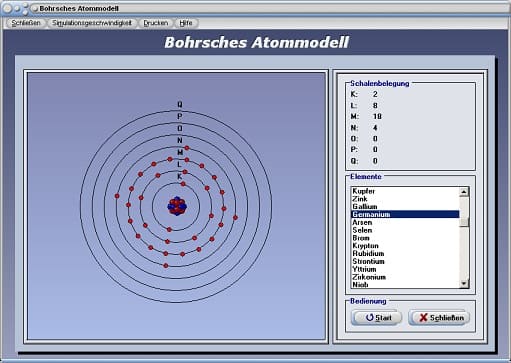Select Yttrium in the Elemente list
The image size is (511, 363).
(x=405, y=269)
